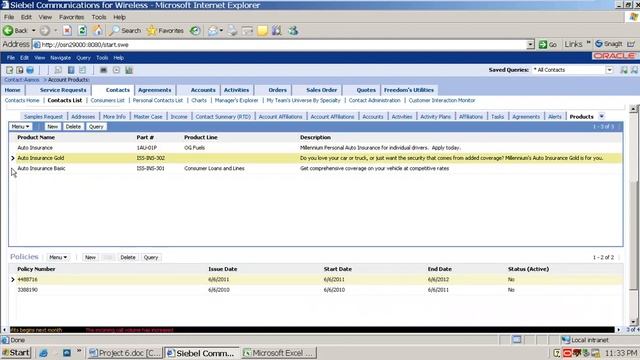Switch to Project 6.doc in the taskbar
The height and width of the screenshot is (360, 640).
(125, 353)
